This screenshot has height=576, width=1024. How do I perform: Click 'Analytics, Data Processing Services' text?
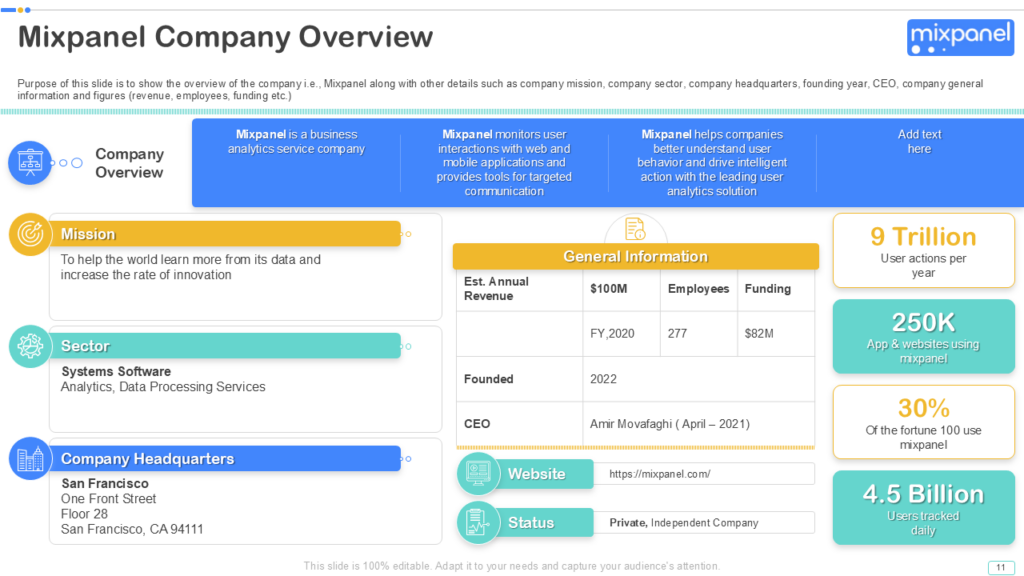(163, 387)
